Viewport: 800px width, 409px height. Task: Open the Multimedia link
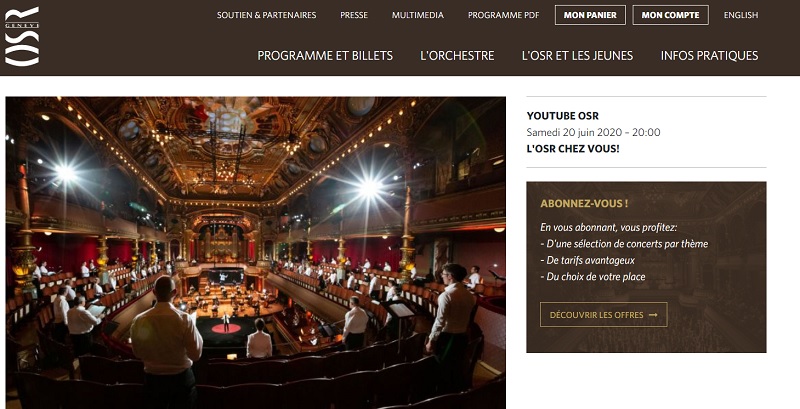click(418, 15)
